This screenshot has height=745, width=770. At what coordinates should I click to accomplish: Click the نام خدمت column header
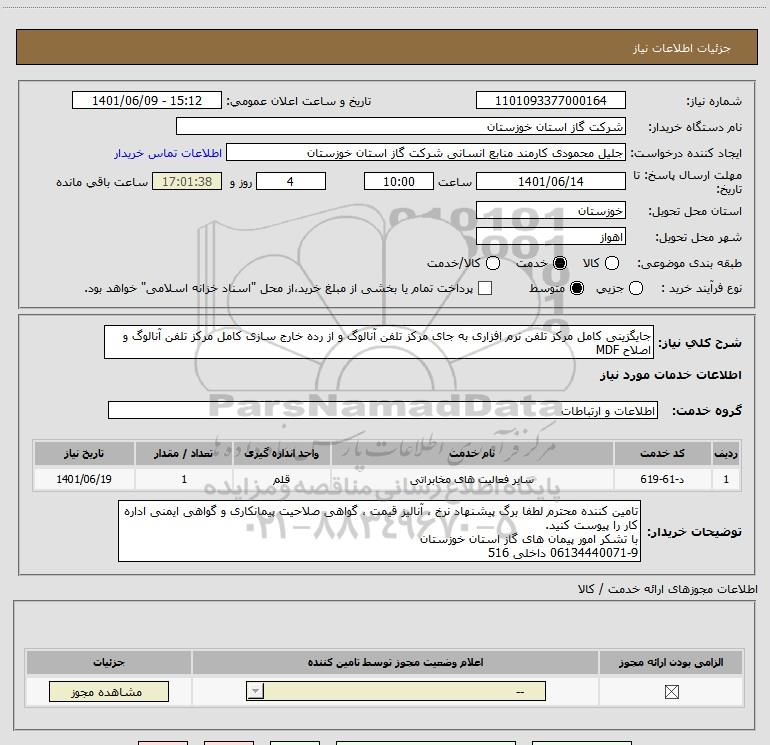[472, 453]
